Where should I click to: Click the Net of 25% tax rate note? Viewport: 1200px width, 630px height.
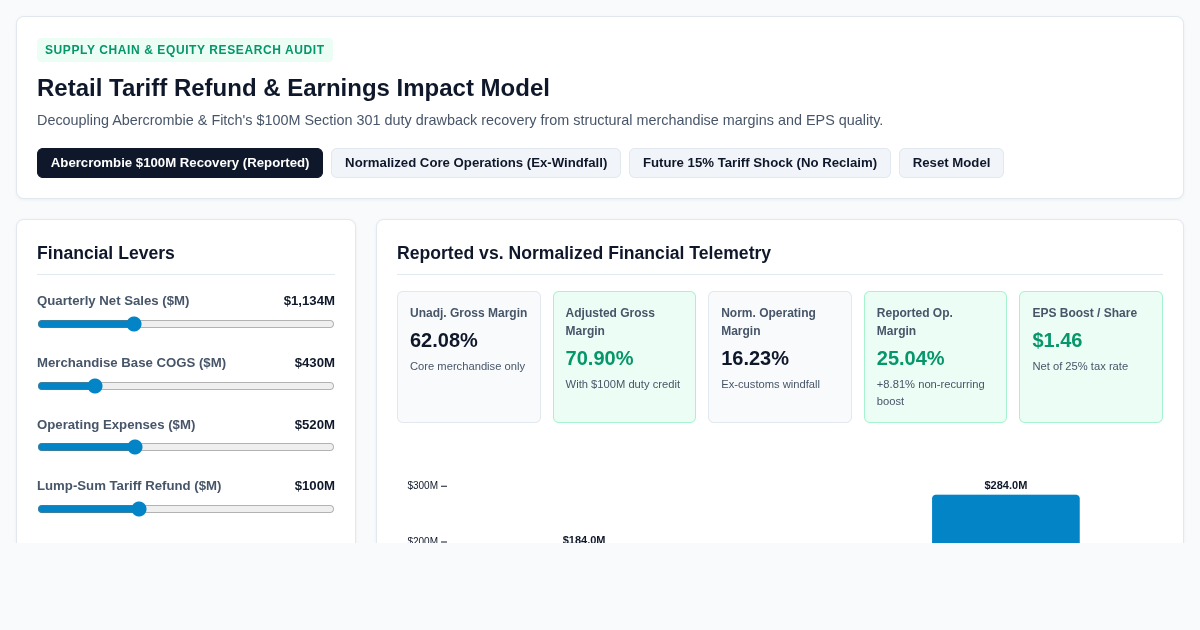pos(1080,366)
